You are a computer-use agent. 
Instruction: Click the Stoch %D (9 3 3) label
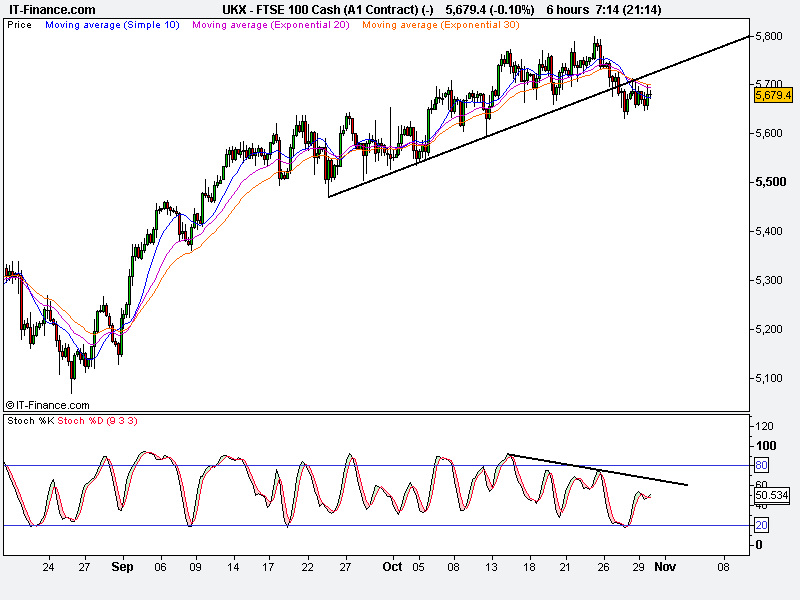pos(97,421)
